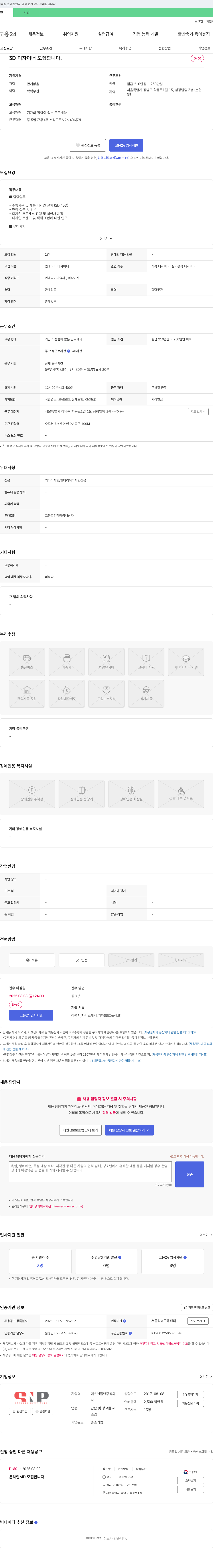Viewport: 213px width, 1568px height.
Task: Click info icon next to 빅데이터 추천 정보
Action: click(36, 1522)
